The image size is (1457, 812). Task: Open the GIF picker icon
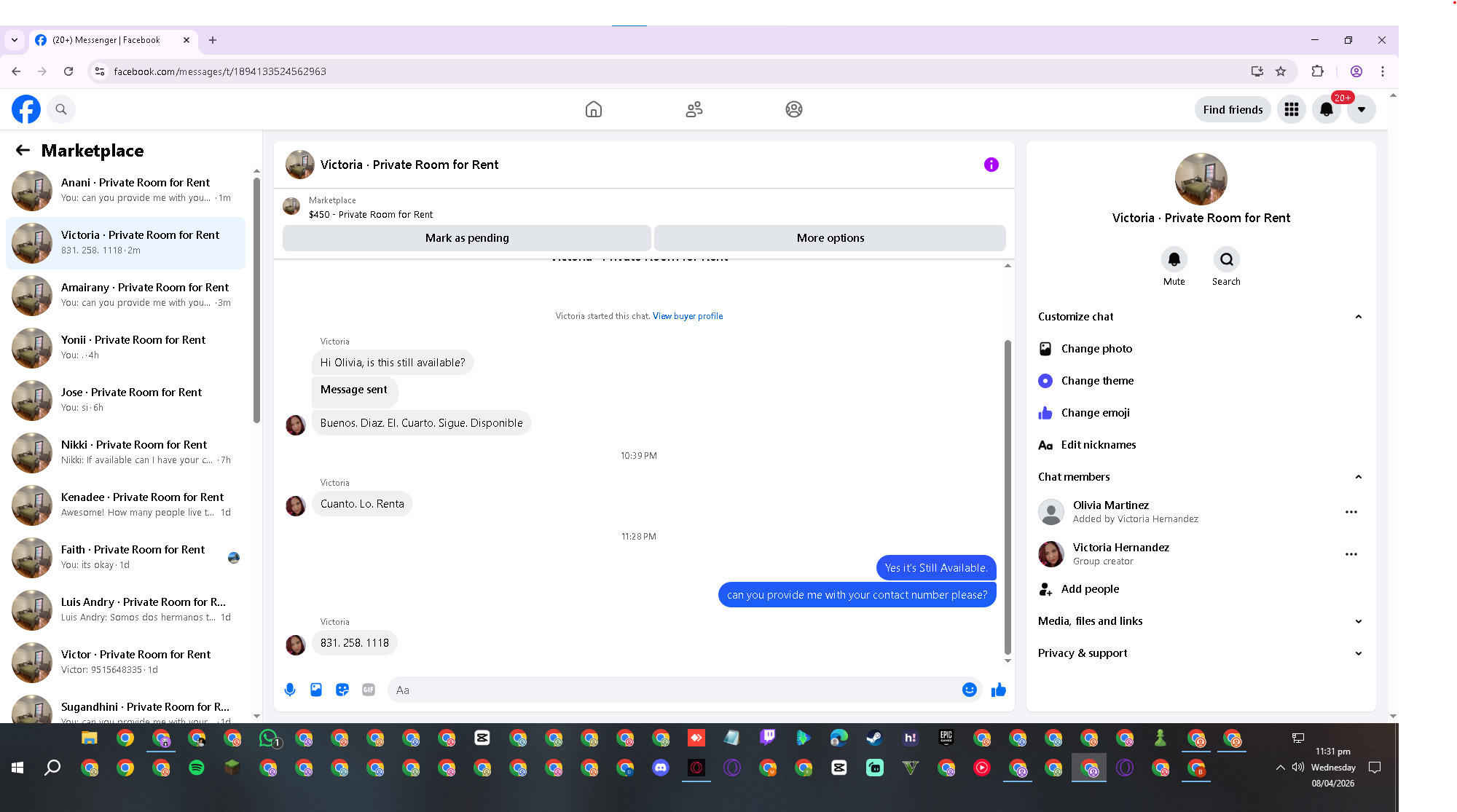(369, 690)
